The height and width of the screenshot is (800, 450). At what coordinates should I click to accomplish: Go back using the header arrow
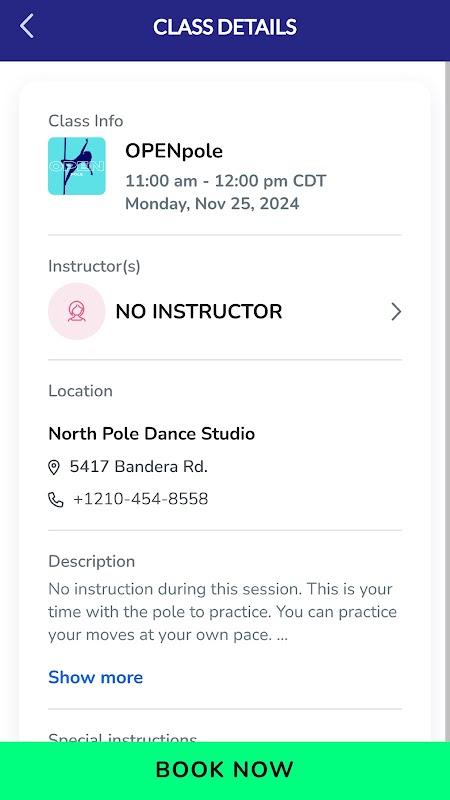coord(27,26)
